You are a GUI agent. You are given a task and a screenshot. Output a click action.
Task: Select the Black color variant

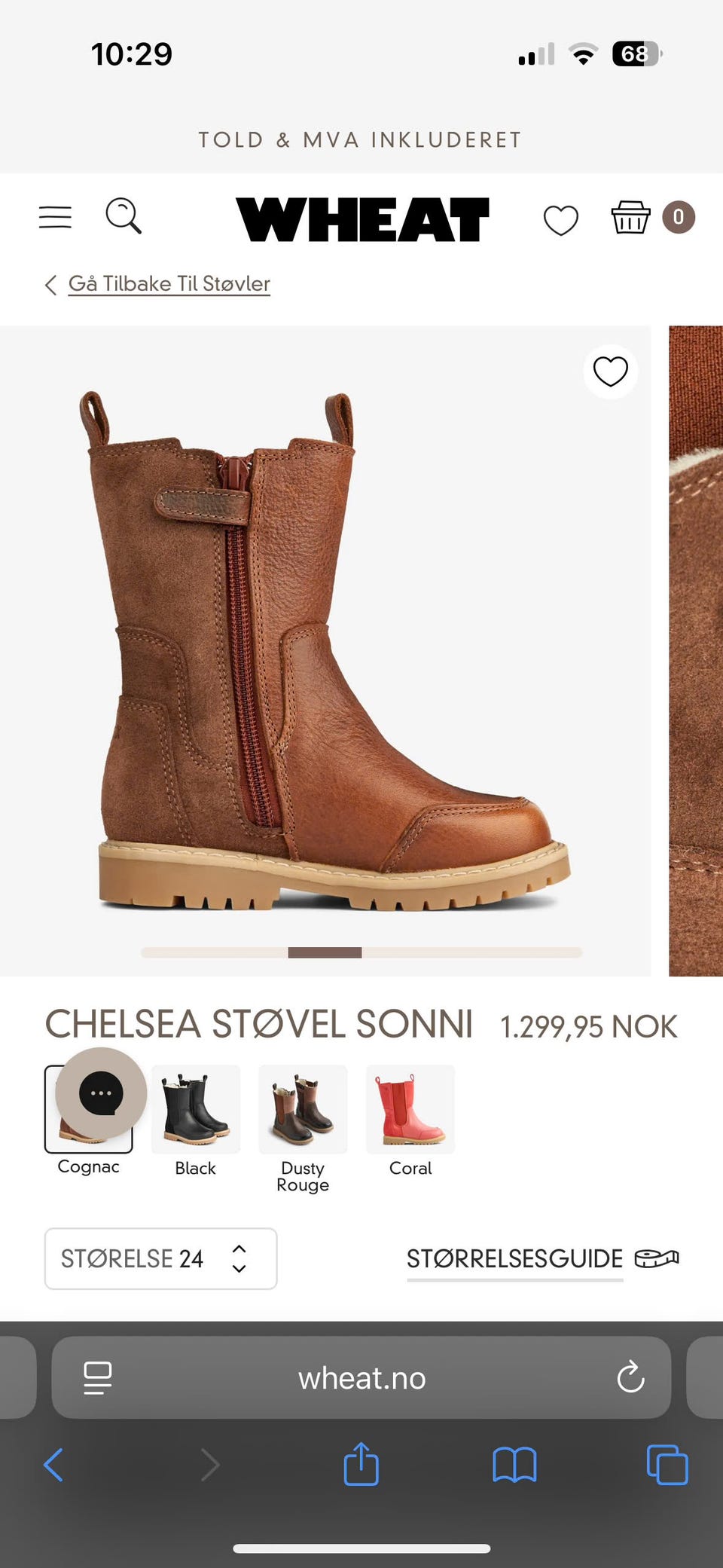(196, 1120)
